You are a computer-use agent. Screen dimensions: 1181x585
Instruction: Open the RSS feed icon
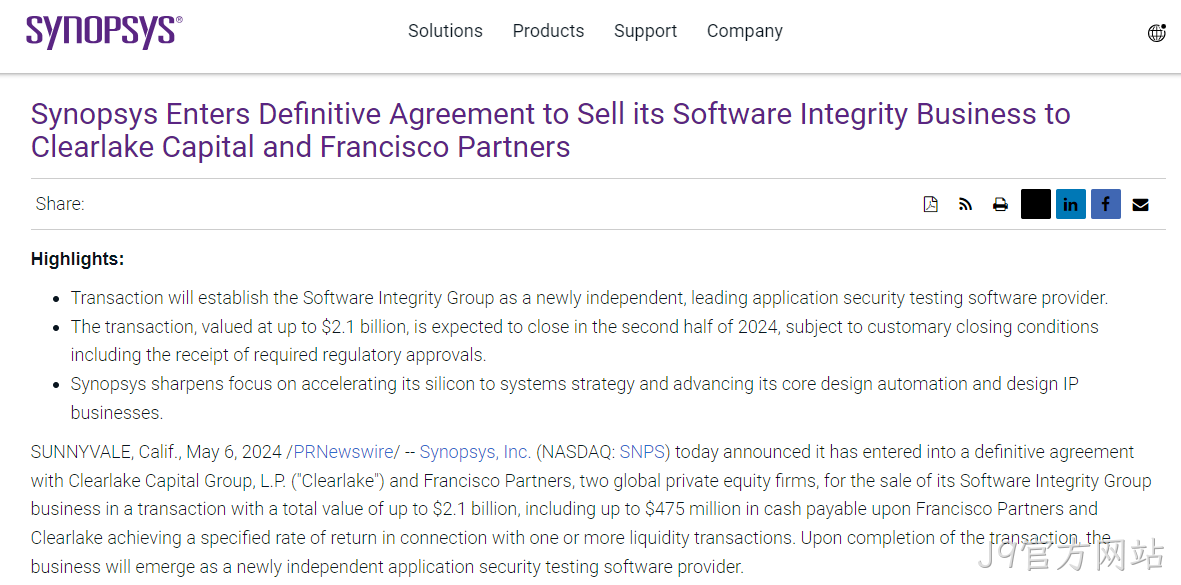pyautogui.click(x=966, y=204)
